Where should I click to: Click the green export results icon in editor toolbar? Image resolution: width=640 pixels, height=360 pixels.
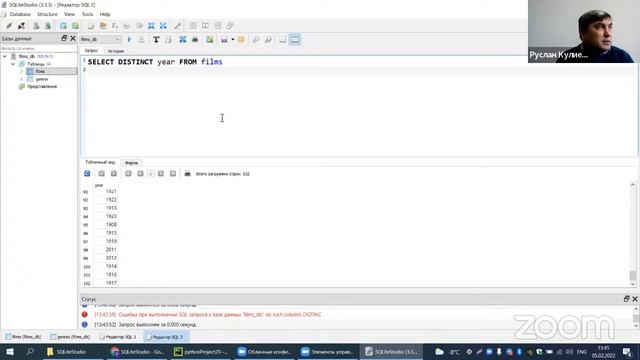click(x=210, y=40)
